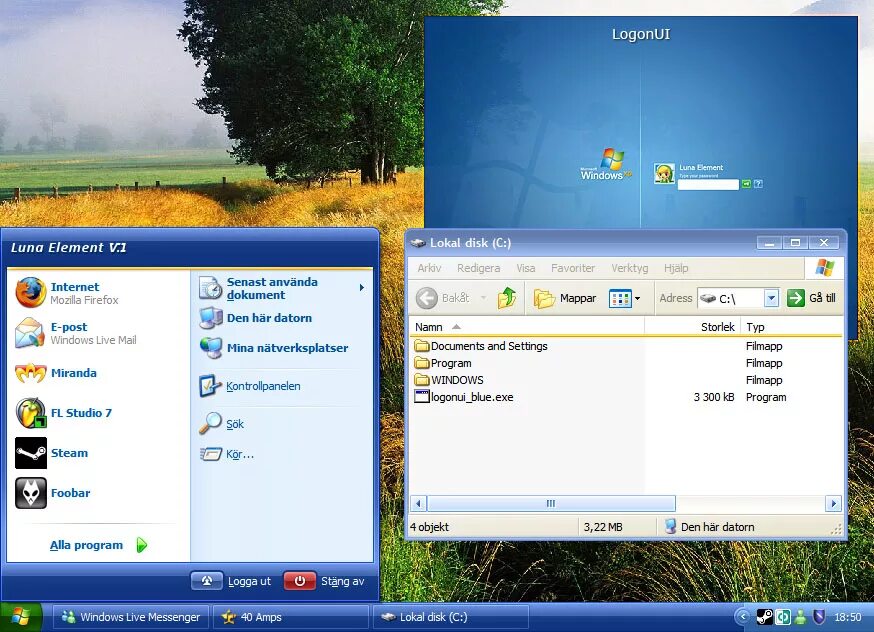Expand hidden tray icons arrow

pos(742,617)
